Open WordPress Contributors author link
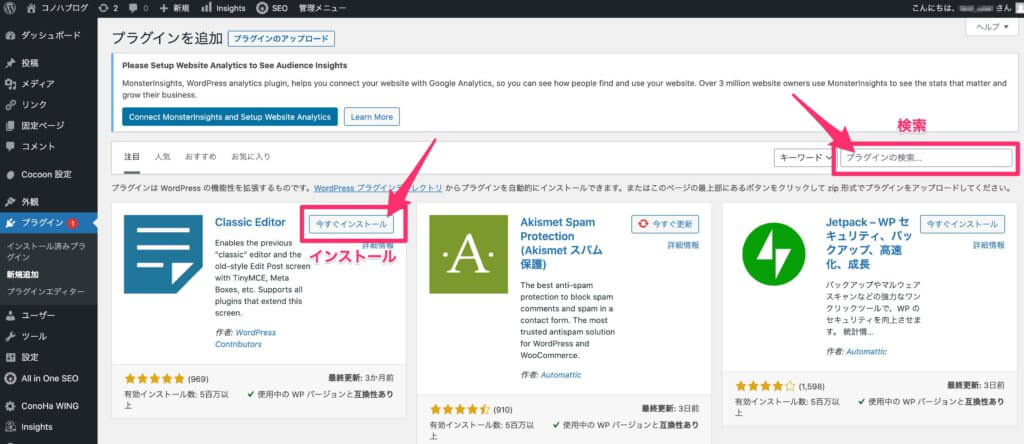This screenshot has width=1024, height=444. (246, 338)
